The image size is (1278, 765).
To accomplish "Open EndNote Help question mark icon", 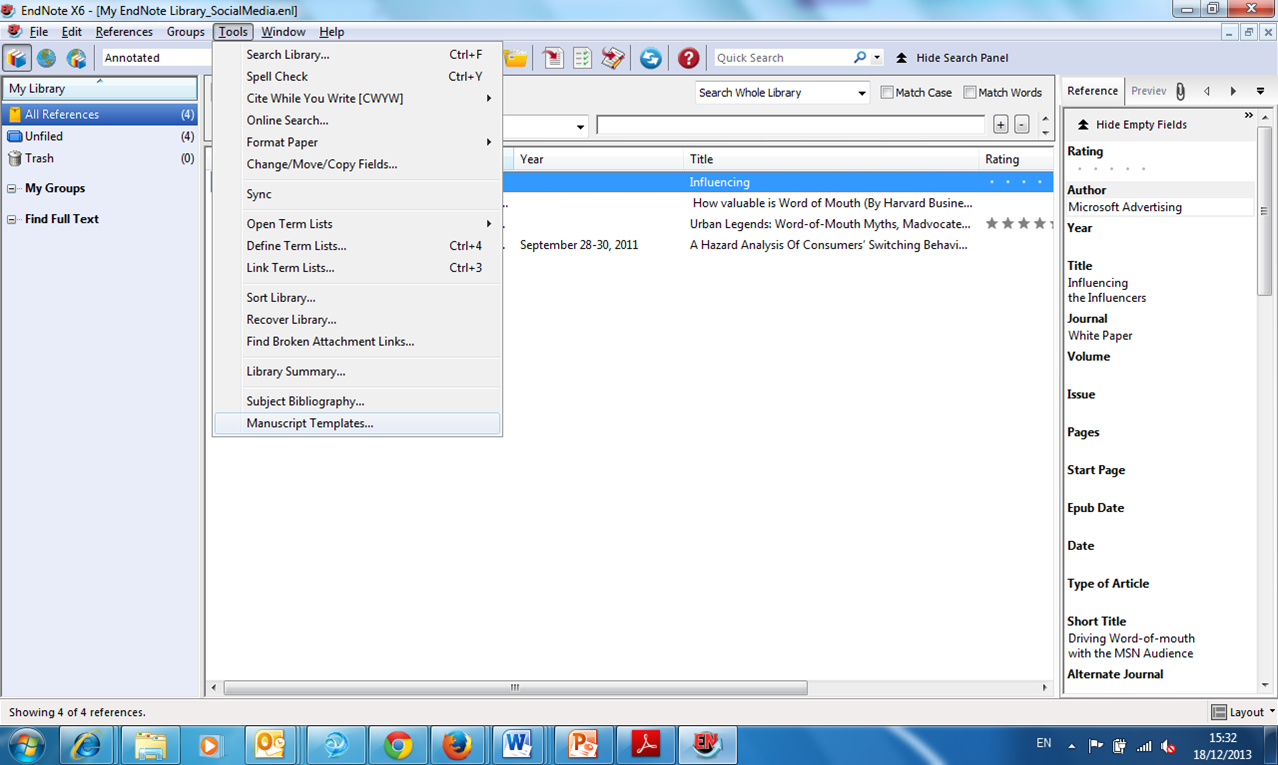I will click(x=688, y=58).
